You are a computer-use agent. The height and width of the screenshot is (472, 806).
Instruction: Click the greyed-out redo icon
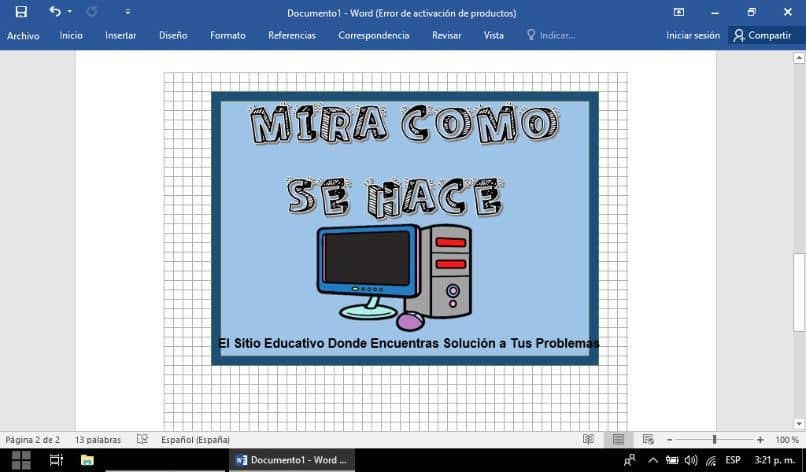[x=91, y=11]
